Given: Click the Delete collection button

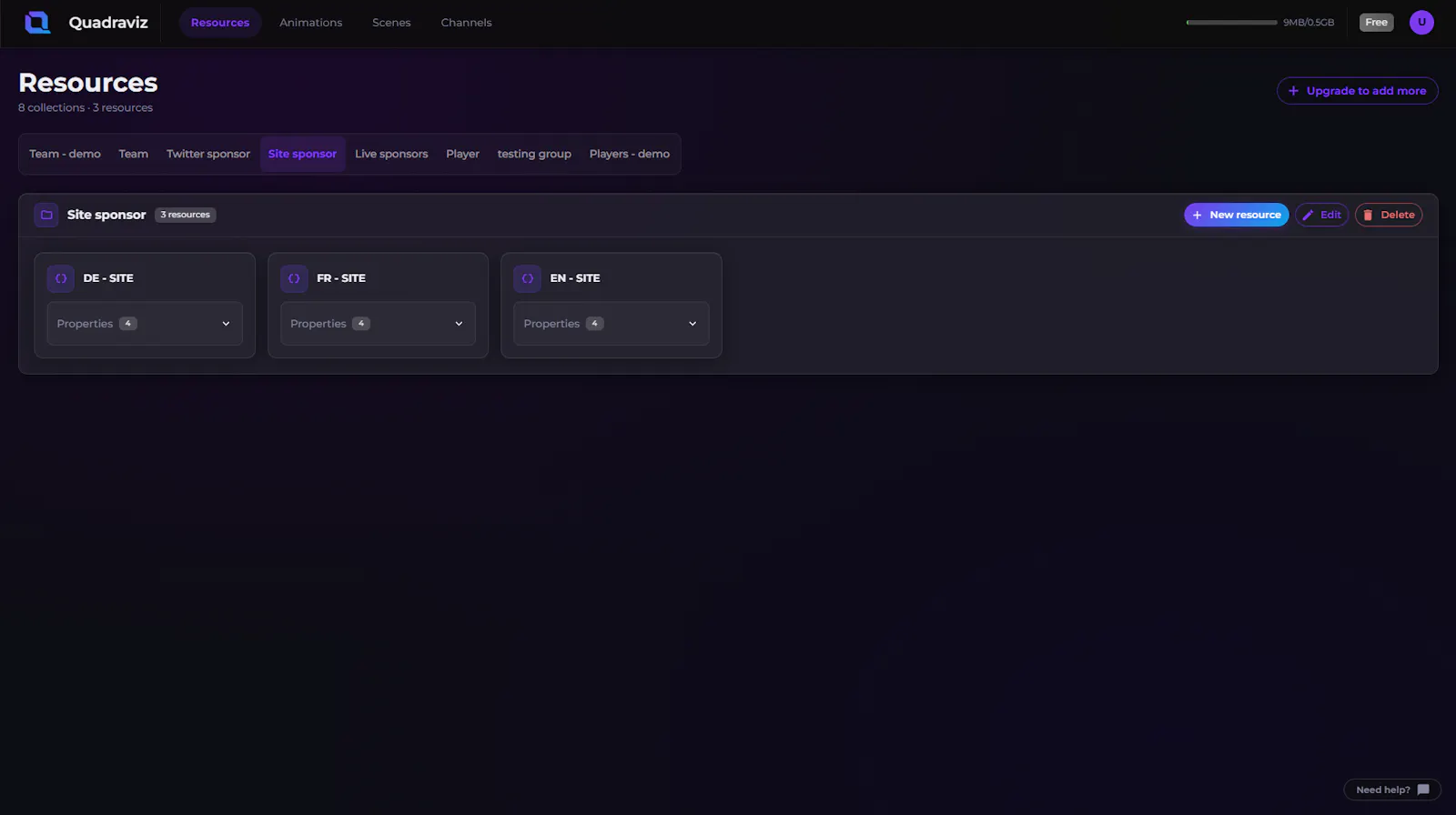Looking at the screenshot, I should click(1389, 215).
